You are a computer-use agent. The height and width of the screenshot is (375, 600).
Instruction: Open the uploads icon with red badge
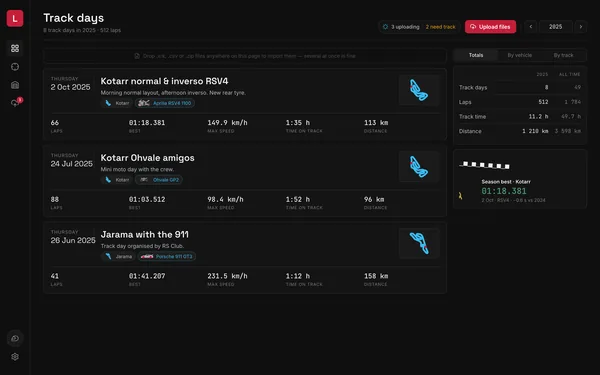point(15,103)
